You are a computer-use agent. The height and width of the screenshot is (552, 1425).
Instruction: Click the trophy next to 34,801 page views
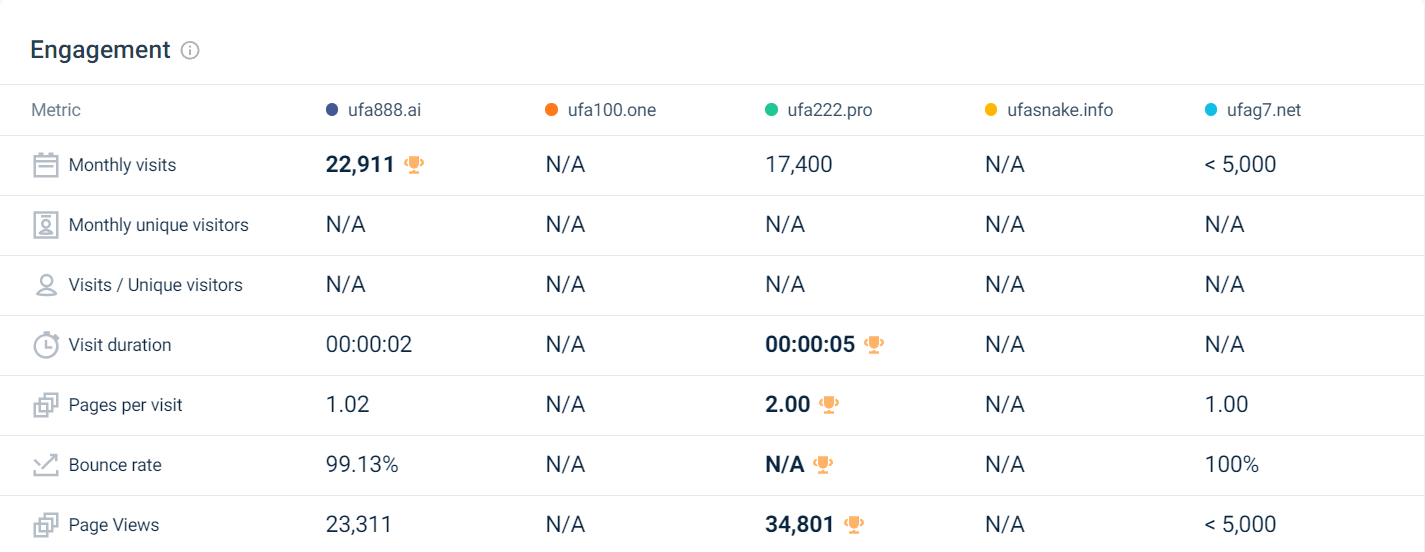coord(853,524)
